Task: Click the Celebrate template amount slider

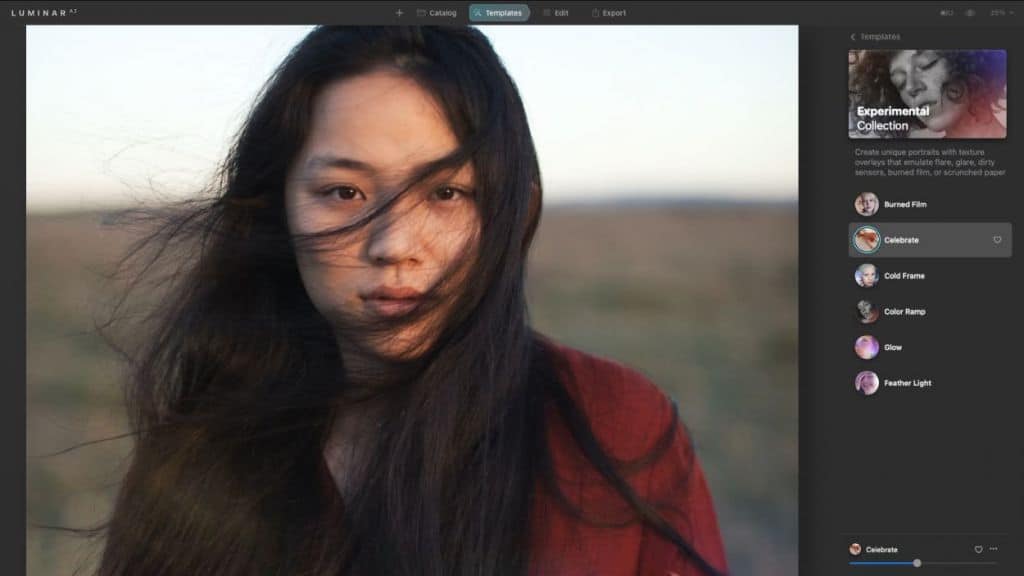Action: click(917, 563)
